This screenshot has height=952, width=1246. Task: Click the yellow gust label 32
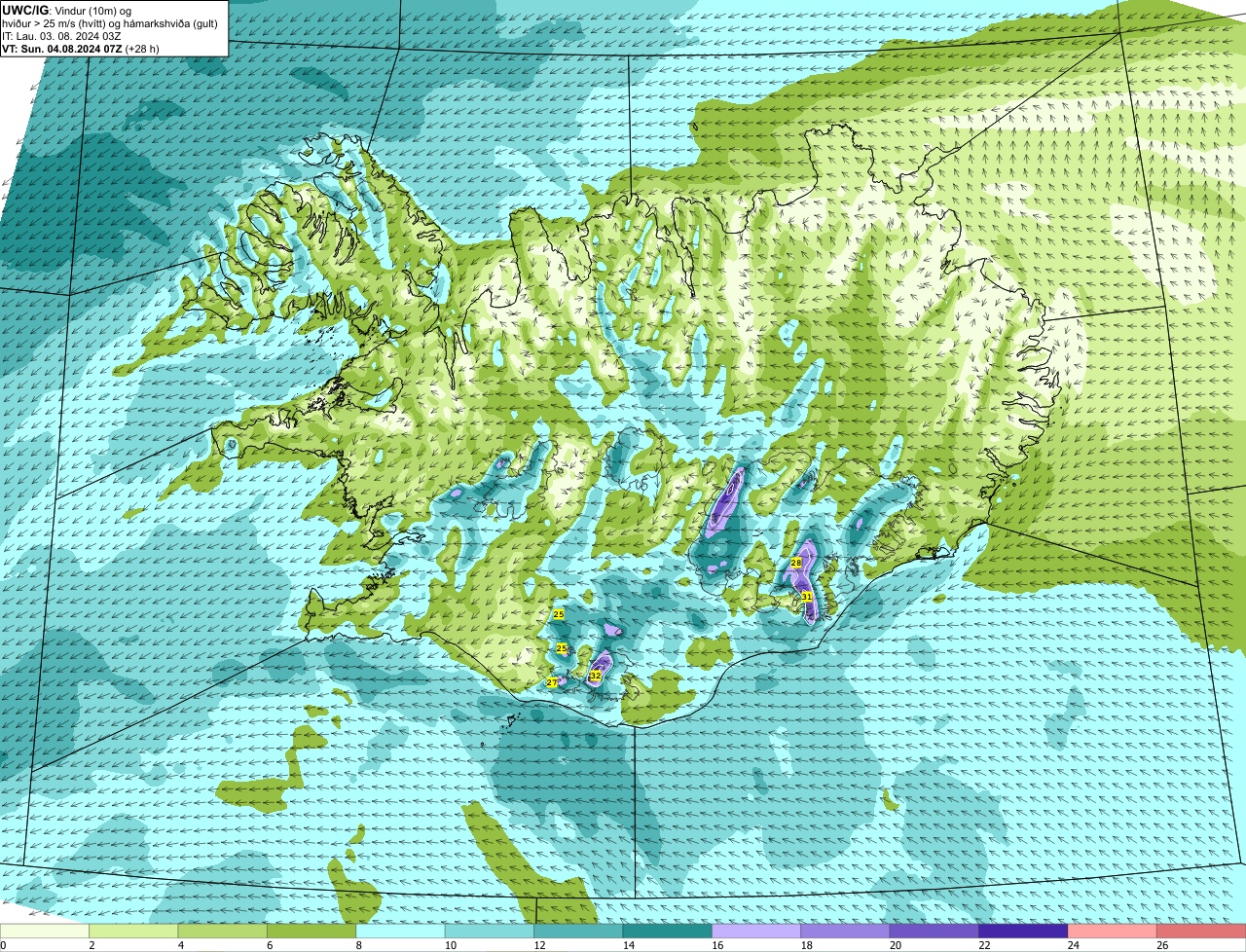coord(596,675)
